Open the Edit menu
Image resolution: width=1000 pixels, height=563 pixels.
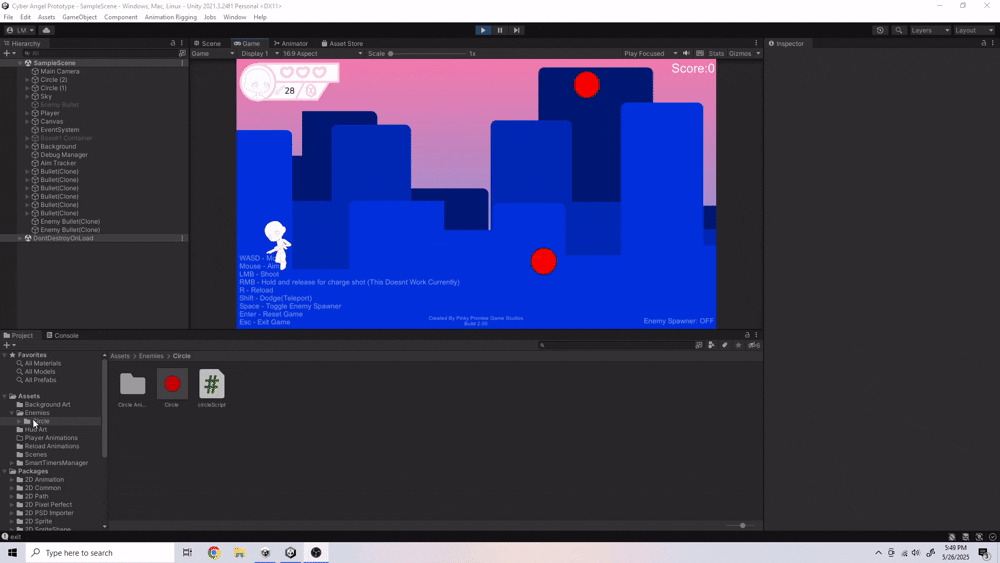click(x=26, y=17)
